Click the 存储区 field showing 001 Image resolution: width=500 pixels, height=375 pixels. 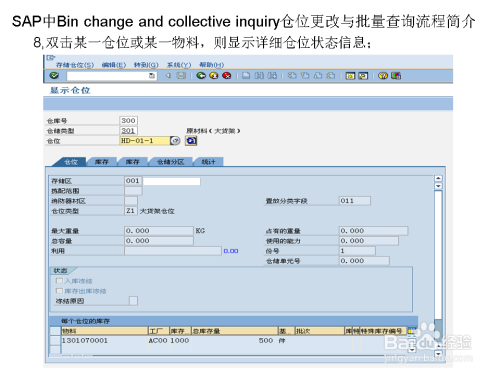(133, 181)
